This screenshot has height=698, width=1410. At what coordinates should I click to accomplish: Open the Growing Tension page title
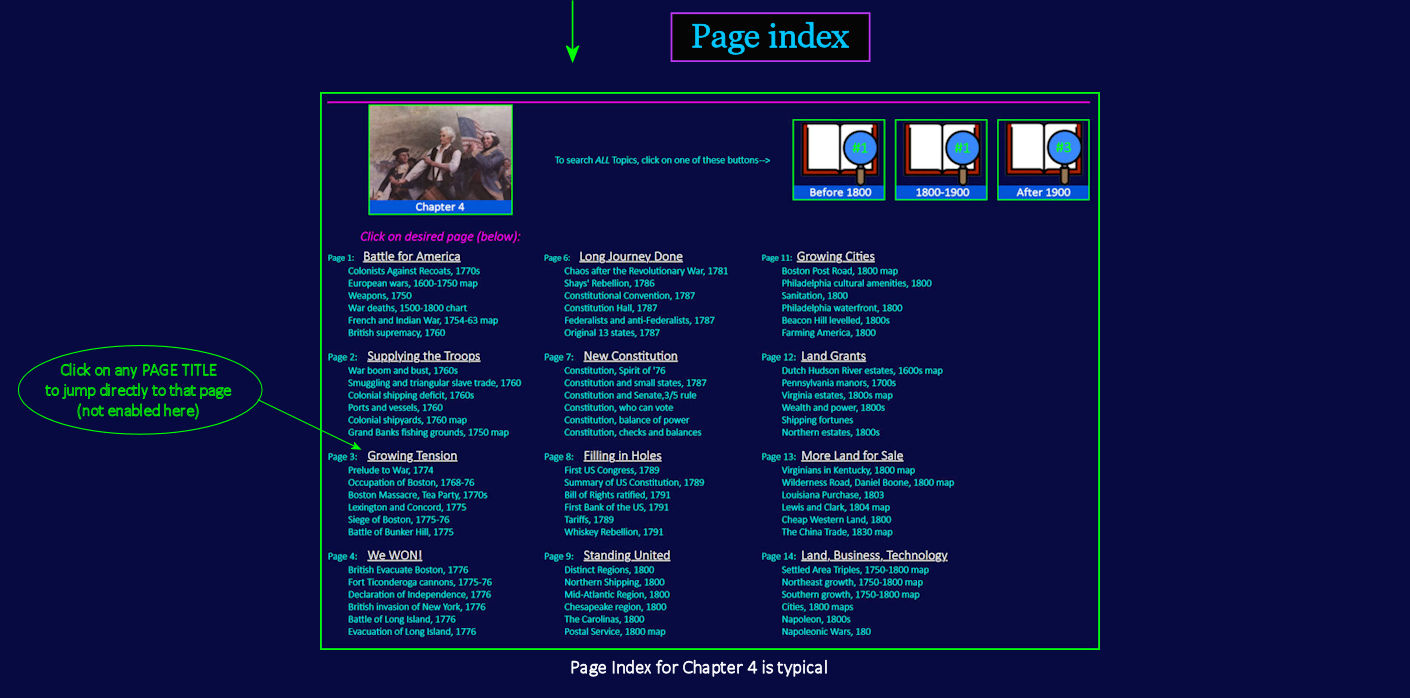[x=412, y=456]
